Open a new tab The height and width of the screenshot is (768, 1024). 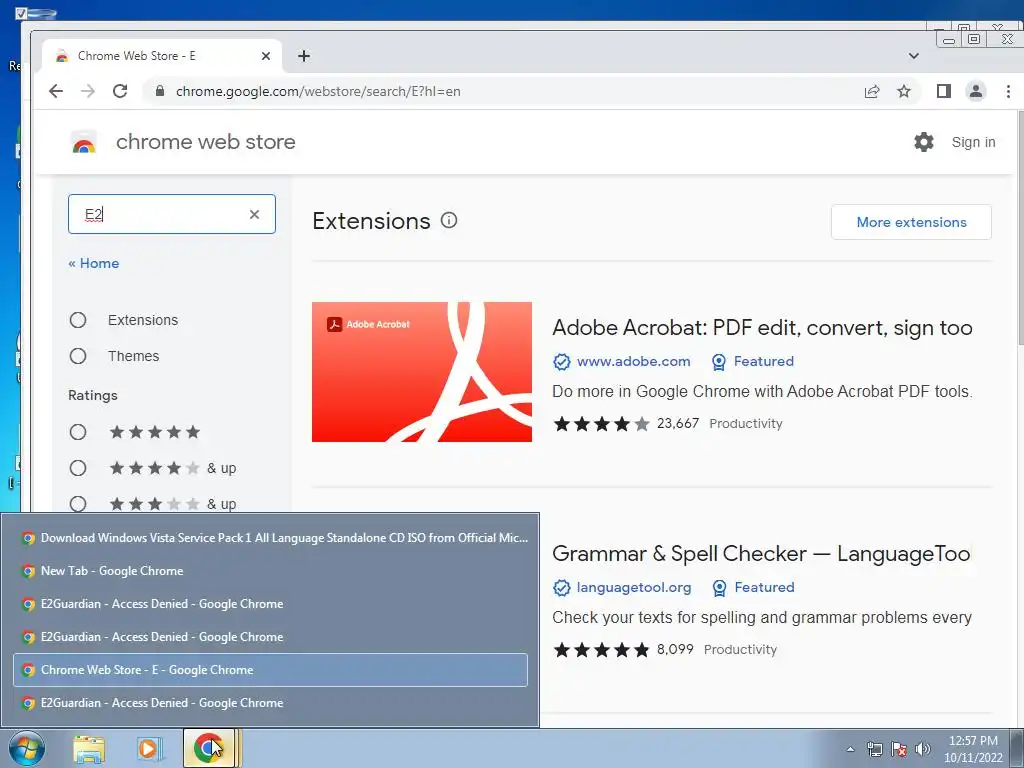[304, 56]
